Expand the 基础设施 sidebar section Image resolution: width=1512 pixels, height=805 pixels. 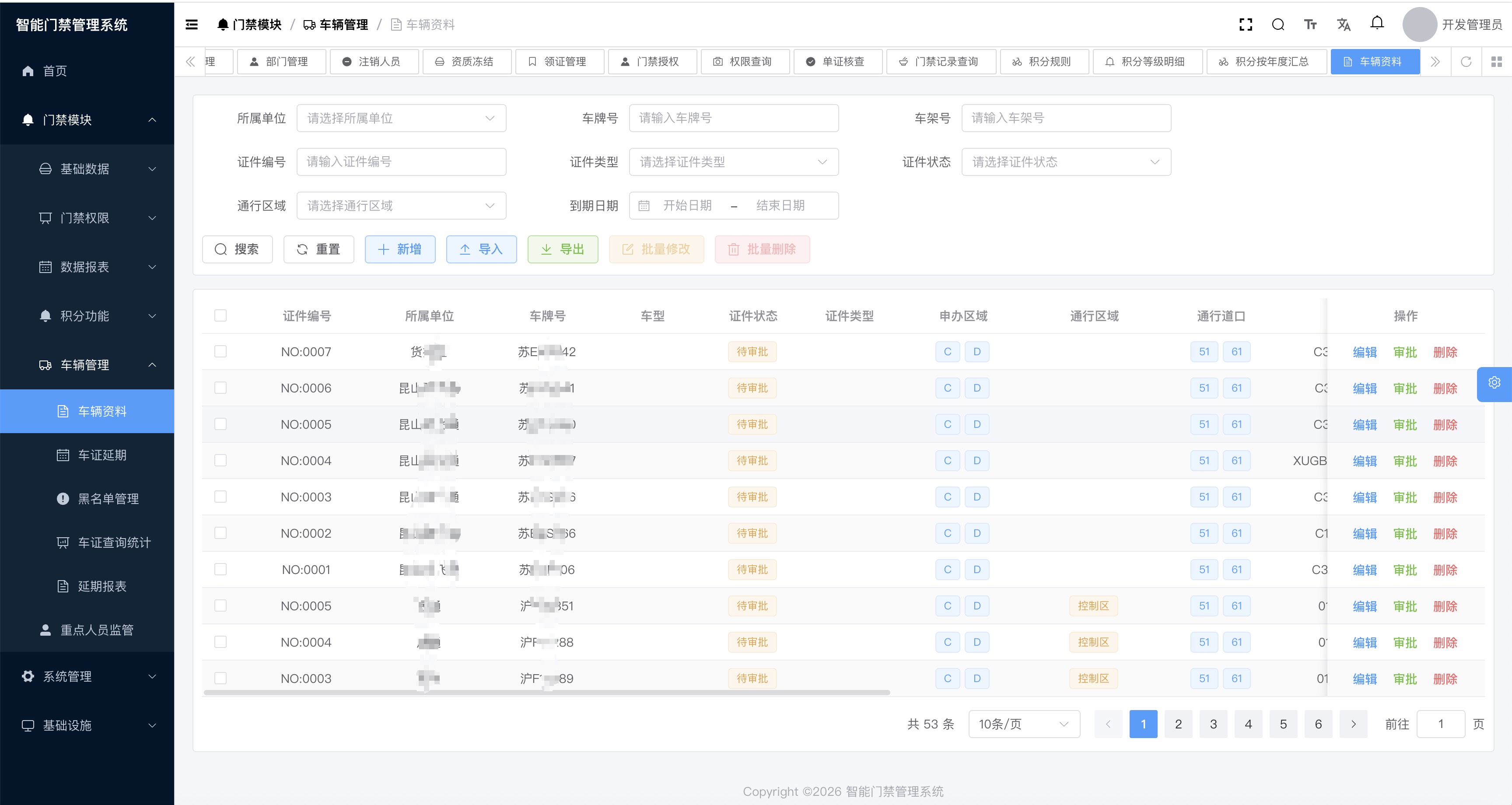pyautogui.click(x=87, y=726)
